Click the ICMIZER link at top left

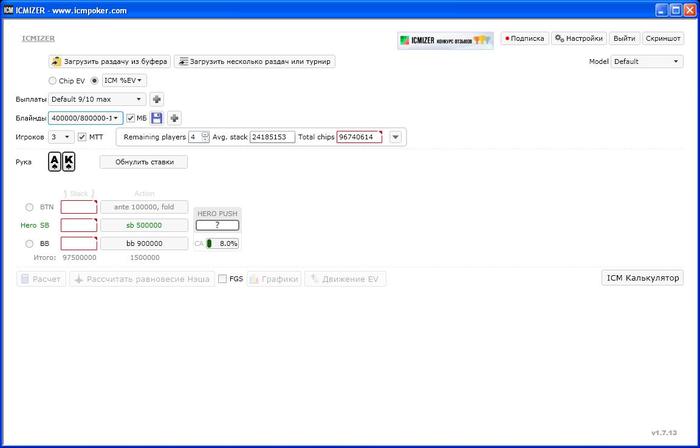38,39
